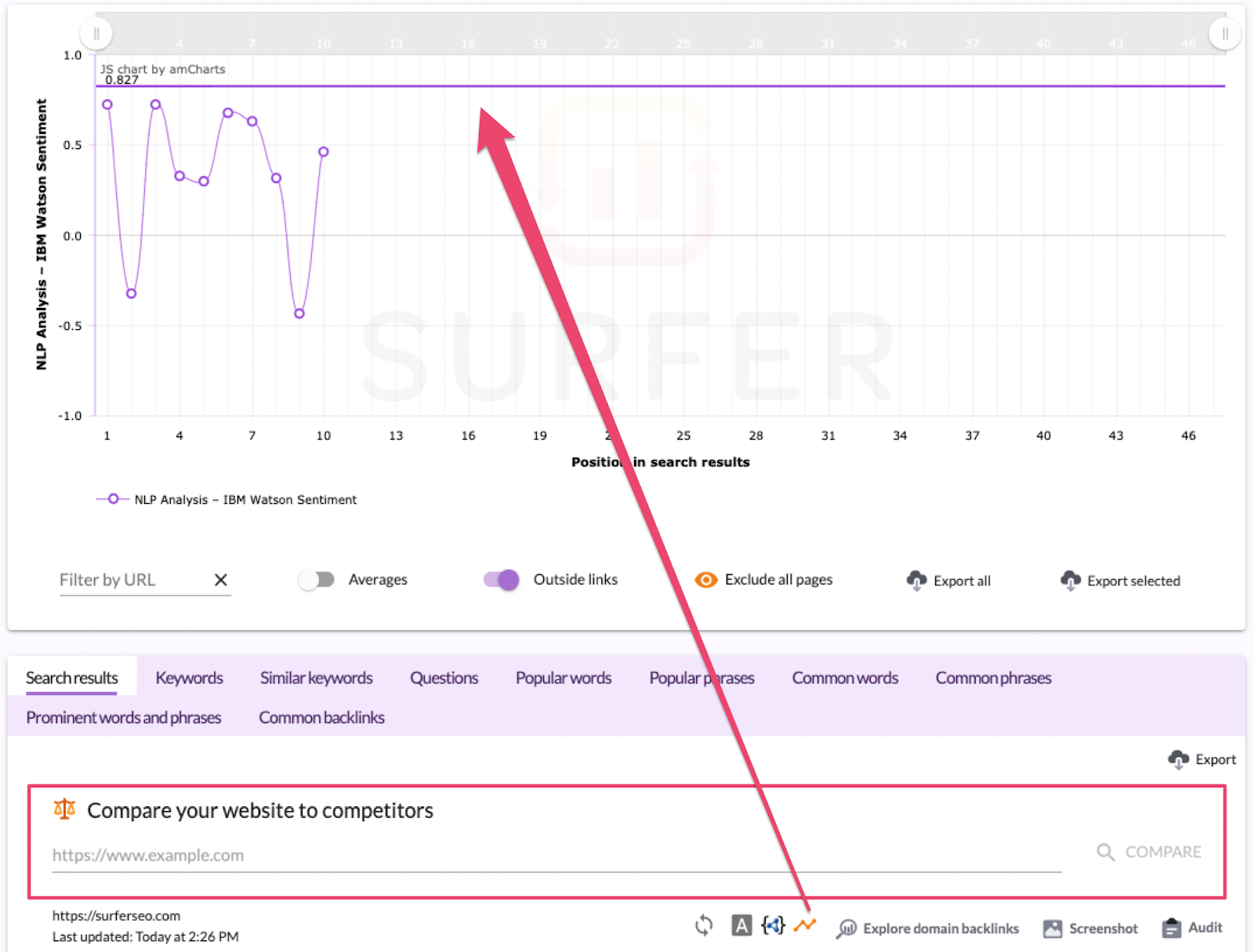Clear the Filter by URL field with X
This screenshot has height=952, width=1254.
pos(221,580)
